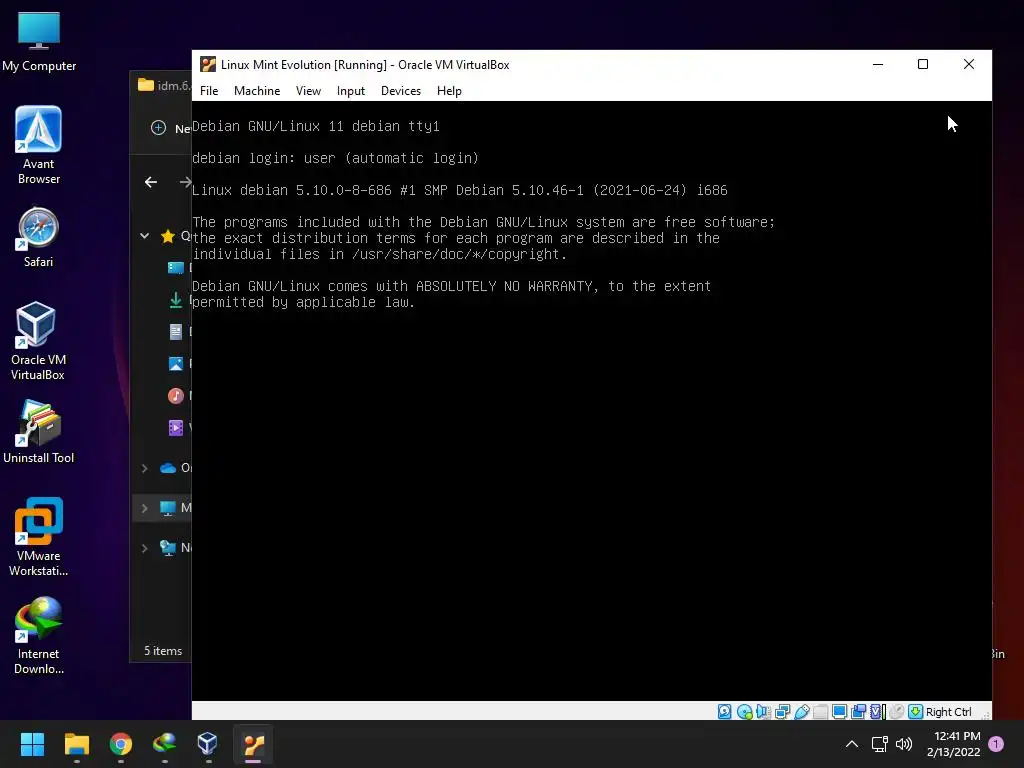1024x768 pixels.
Task: Open the Input menu
Action: pos(351,91)
